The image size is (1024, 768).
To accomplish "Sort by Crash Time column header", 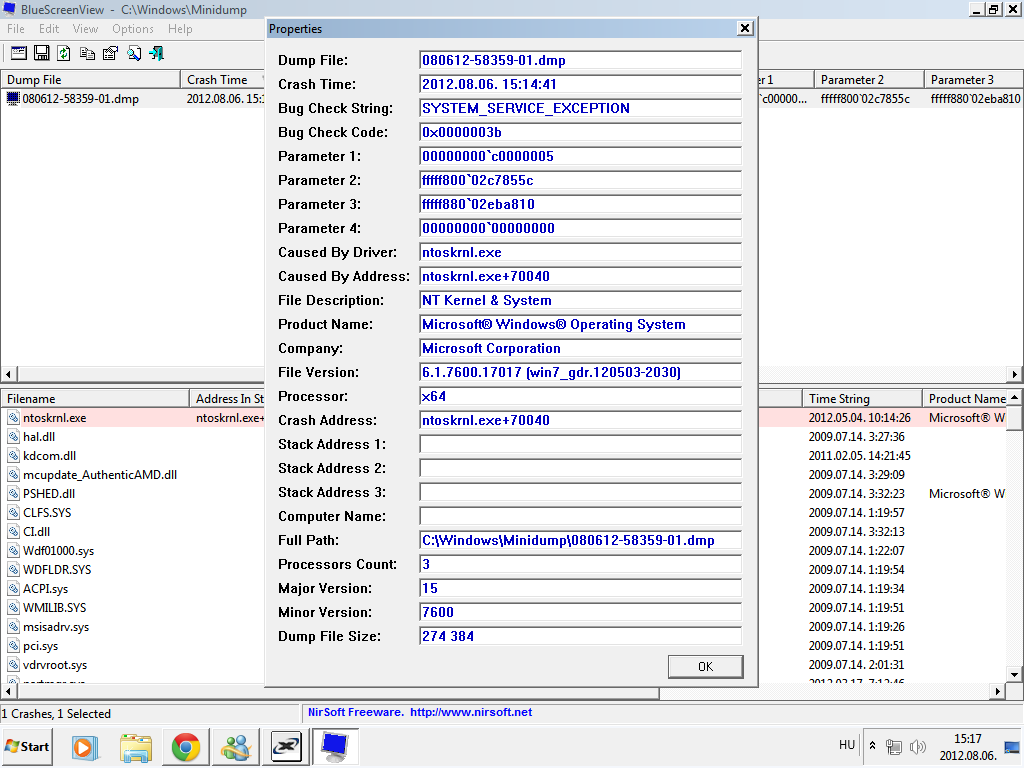I will point(222,80).
